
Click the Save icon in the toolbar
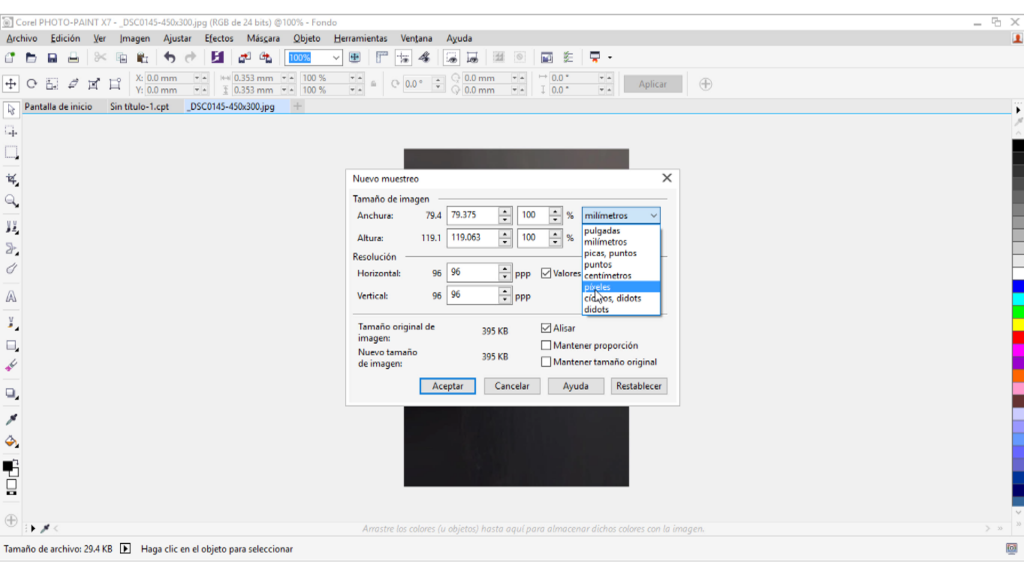tap(52, 58)
